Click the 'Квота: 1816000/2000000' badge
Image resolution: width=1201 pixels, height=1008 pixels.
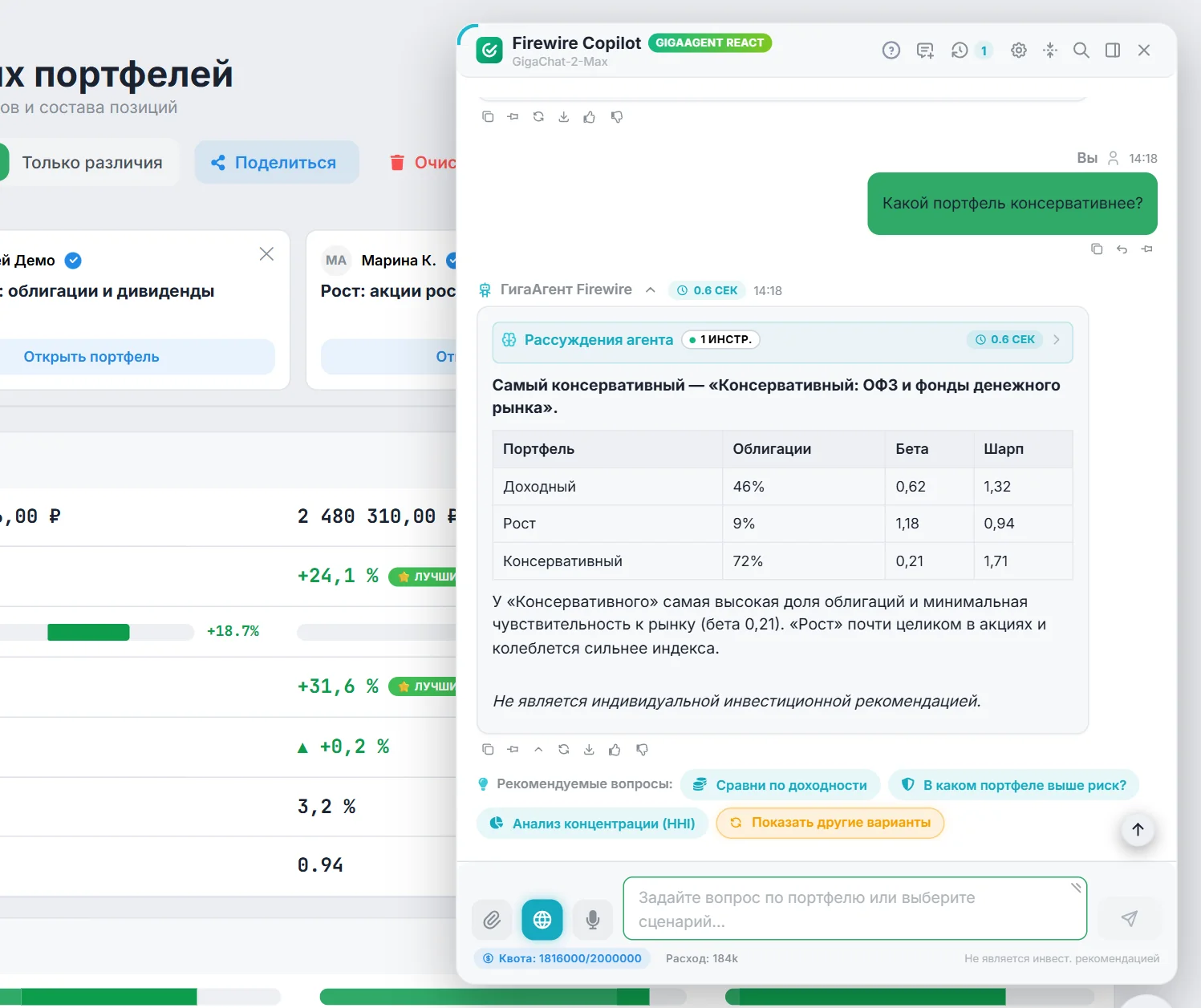coord(562,958)
